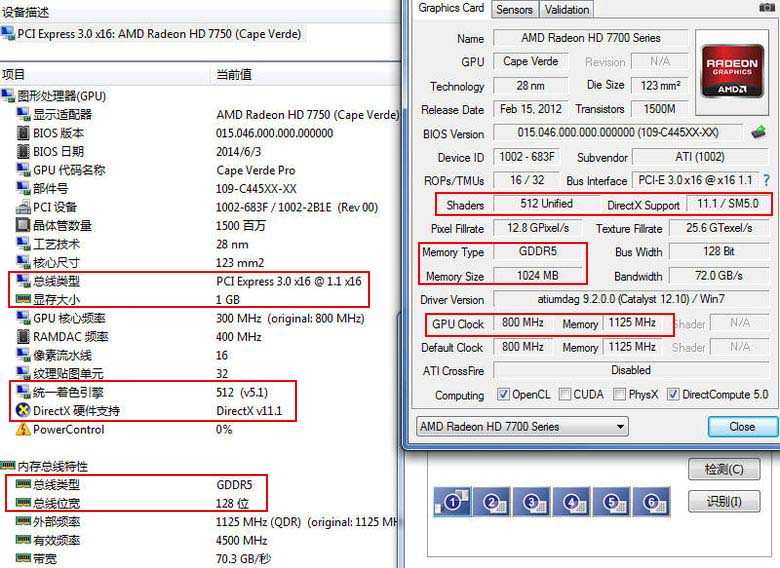Viewport: 780px width, 568px height.
Task: Click the ATI CrossFire Disabled field
Action: click(630, 370)
